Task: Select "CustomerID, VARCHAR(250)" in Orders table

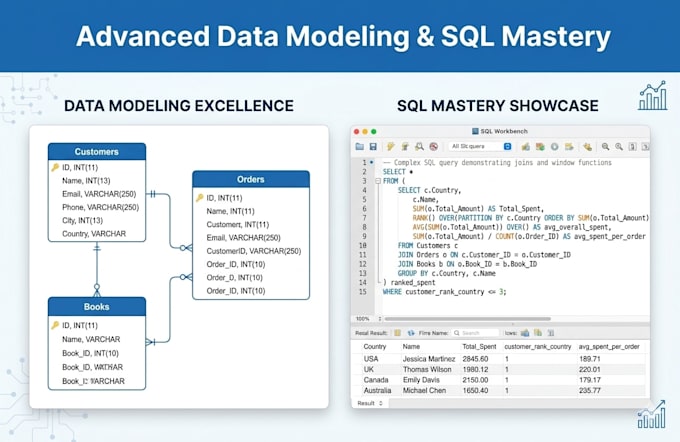Action: [254, 251]
